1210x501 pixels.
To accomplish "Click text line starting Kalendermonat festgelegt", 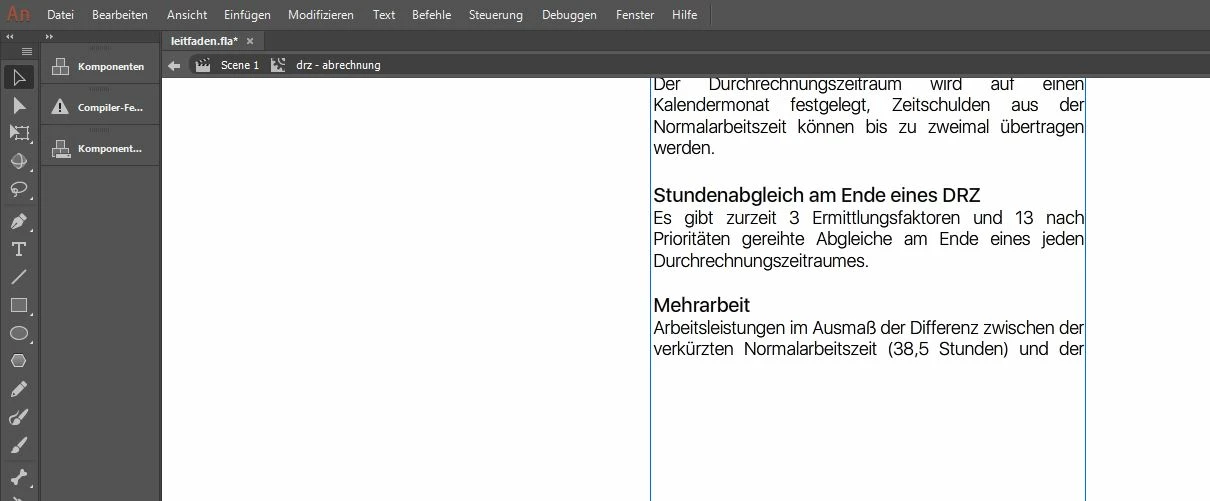I will (869, 105).
